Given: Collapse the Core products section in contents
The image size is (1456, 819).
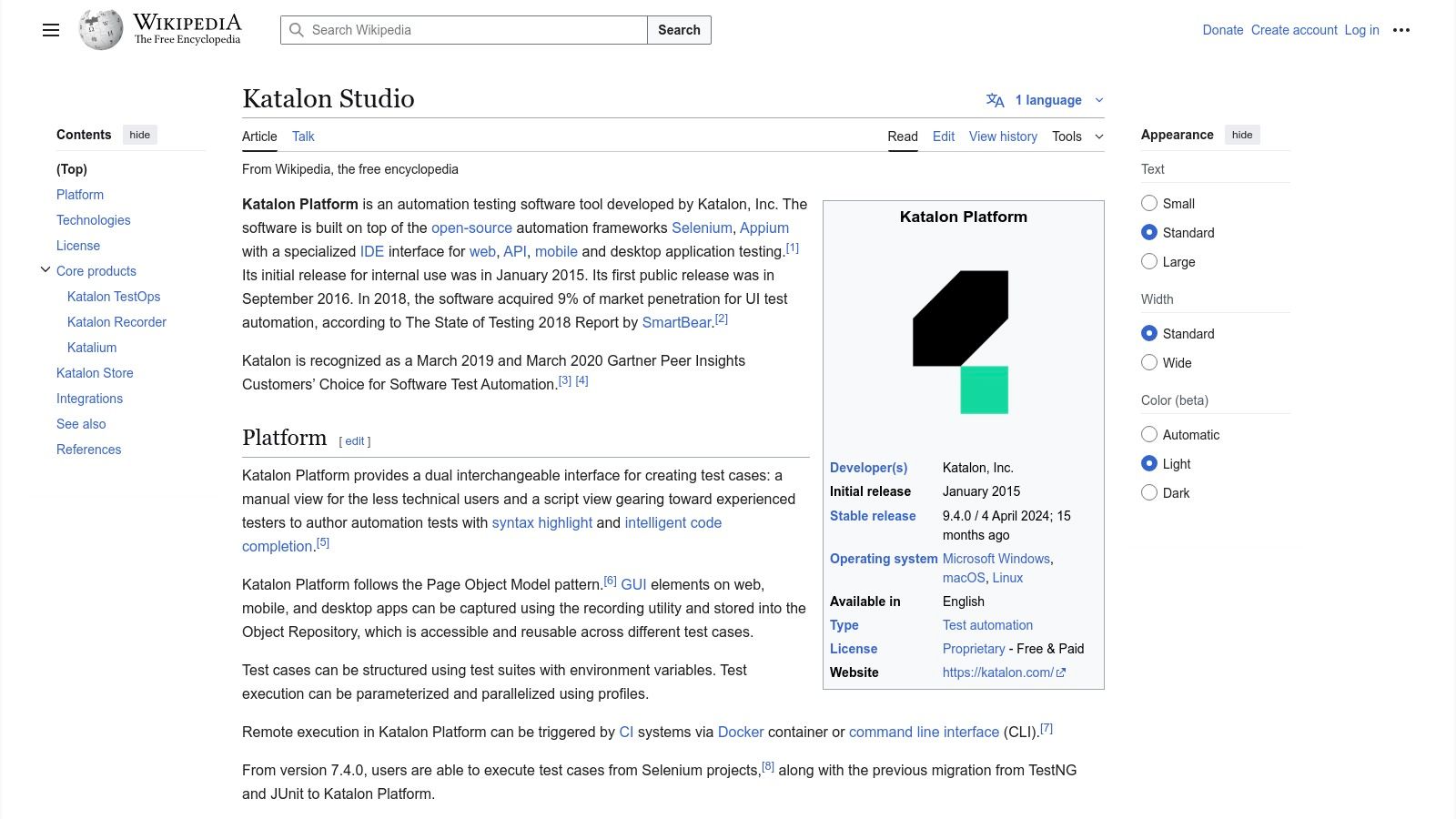Looking at the screenshot, I should click(x=45, y=269).
